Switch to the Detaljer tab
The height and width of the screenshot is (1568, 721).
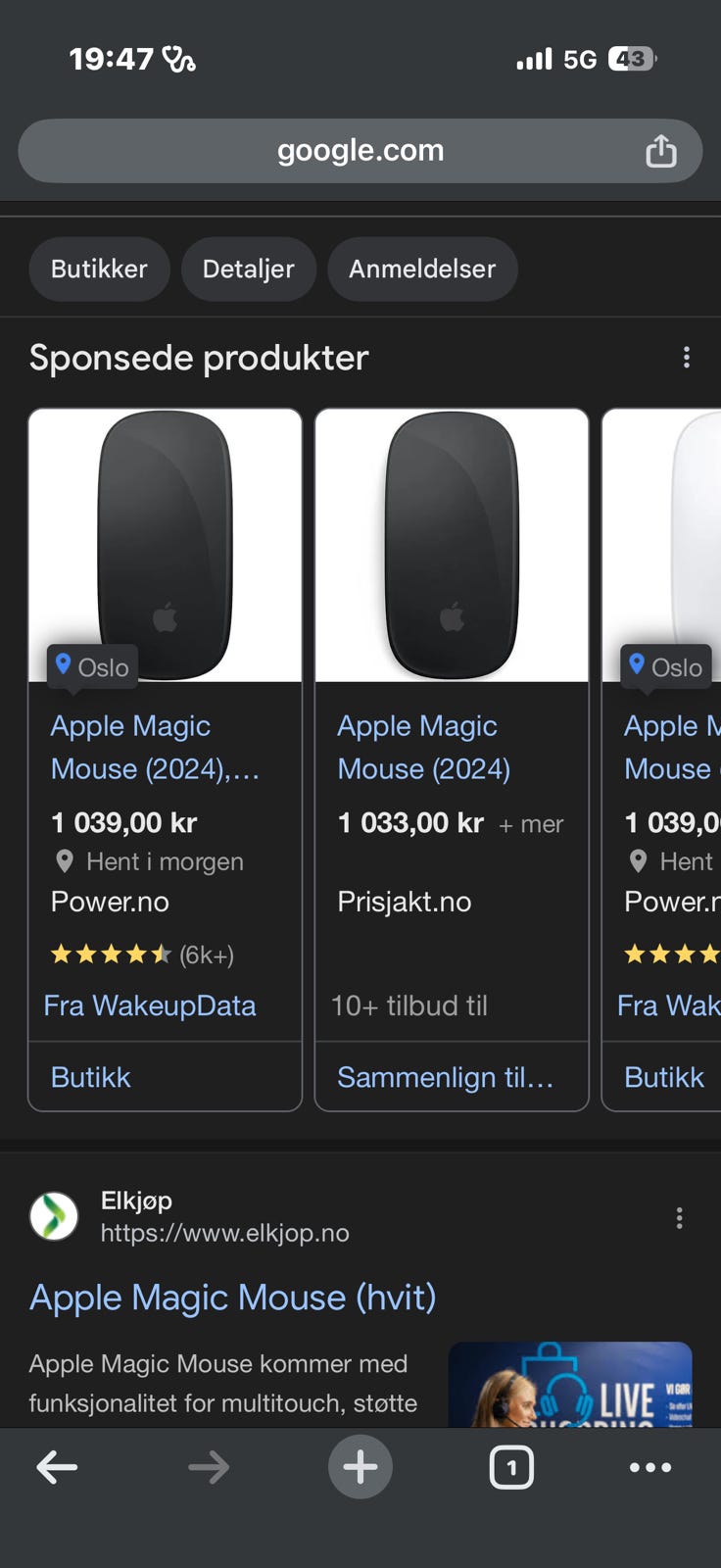(248, 269)
